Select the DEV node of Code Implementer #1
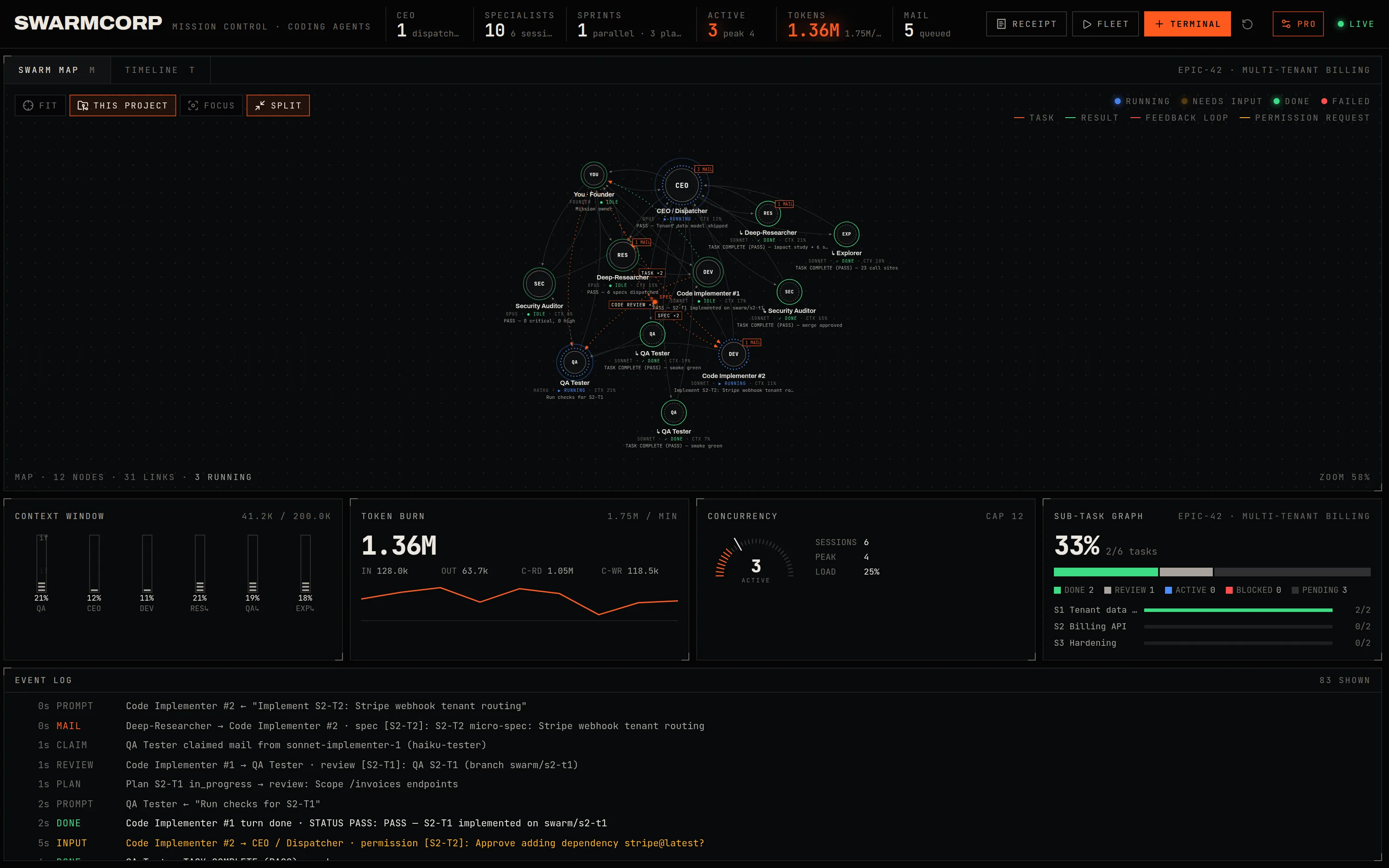 708,272
